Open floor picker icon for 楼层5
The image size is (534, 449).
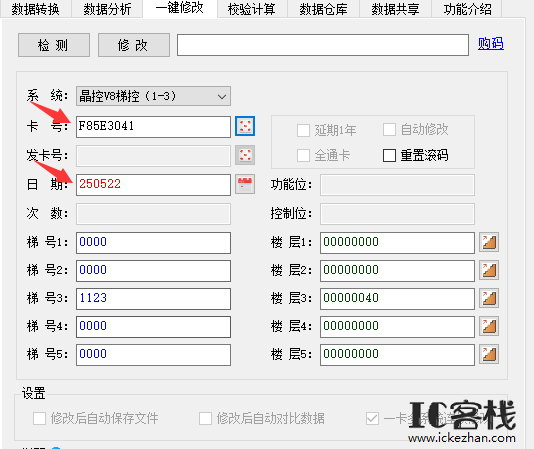point(489,354)
